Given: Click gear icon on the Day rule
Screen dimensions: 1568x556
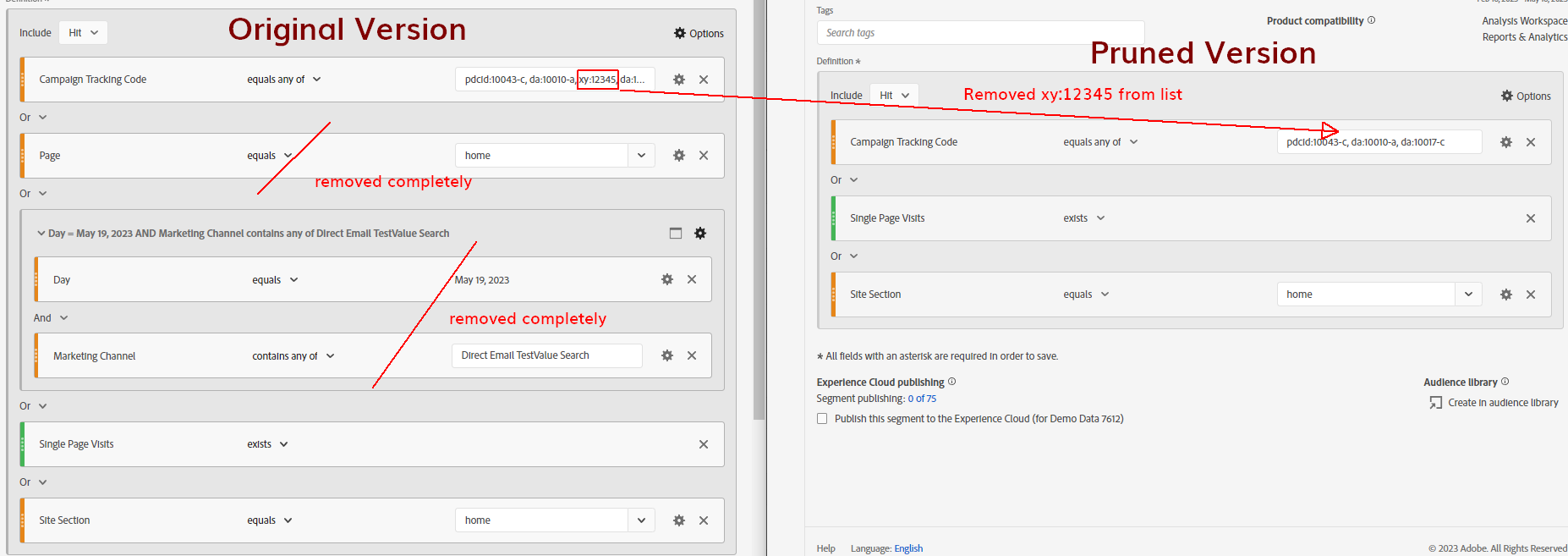Looking at the screenshot, I should coord(666,279).
